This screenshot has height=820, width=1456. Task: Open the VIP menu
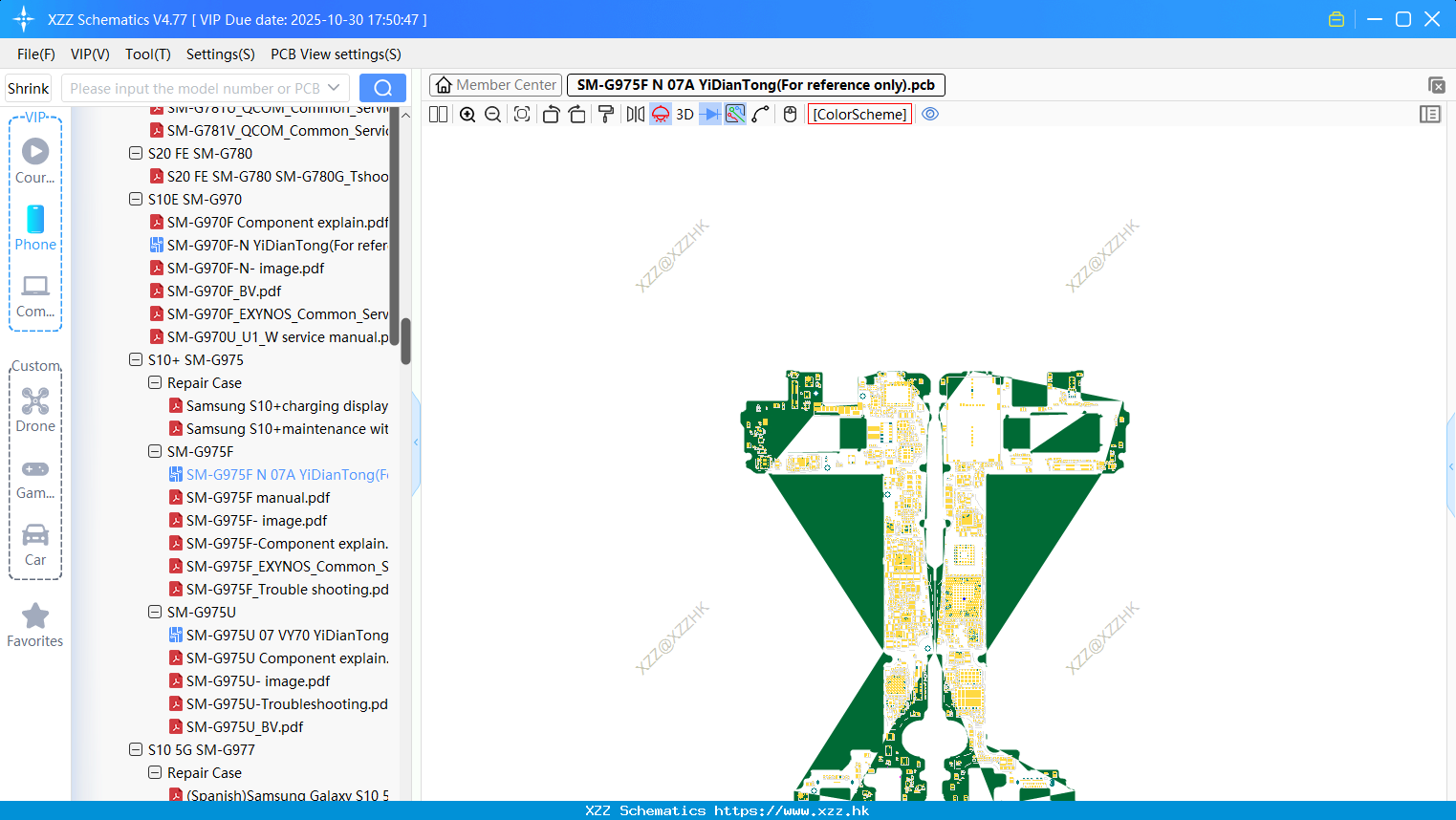tap(90, 54)
